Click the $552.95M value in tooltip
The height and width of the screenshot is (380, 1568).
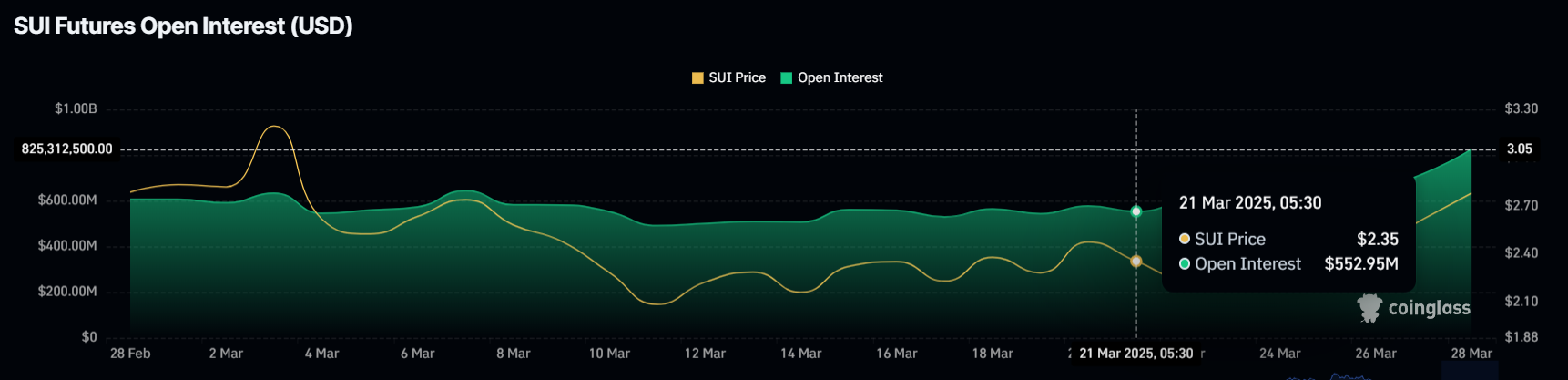click(1361, 263)
